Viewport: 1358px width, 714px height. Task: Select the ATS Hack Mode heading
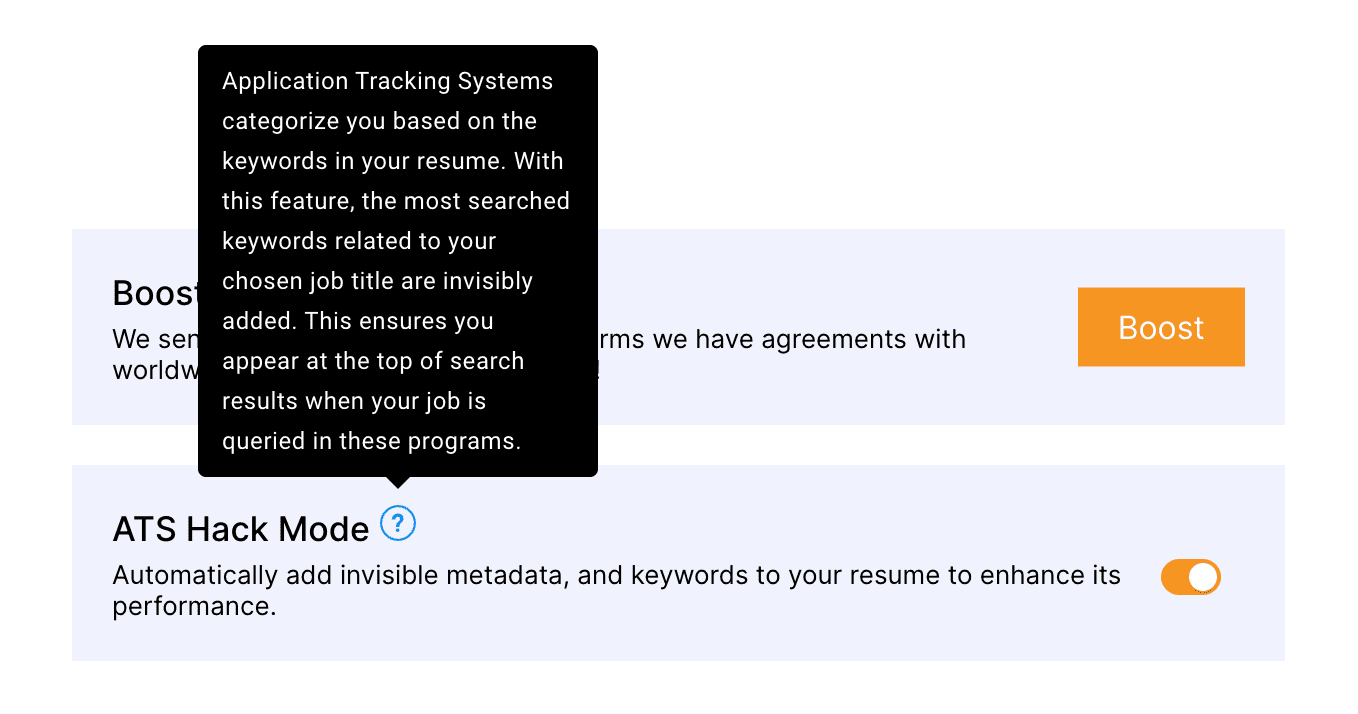240,528
